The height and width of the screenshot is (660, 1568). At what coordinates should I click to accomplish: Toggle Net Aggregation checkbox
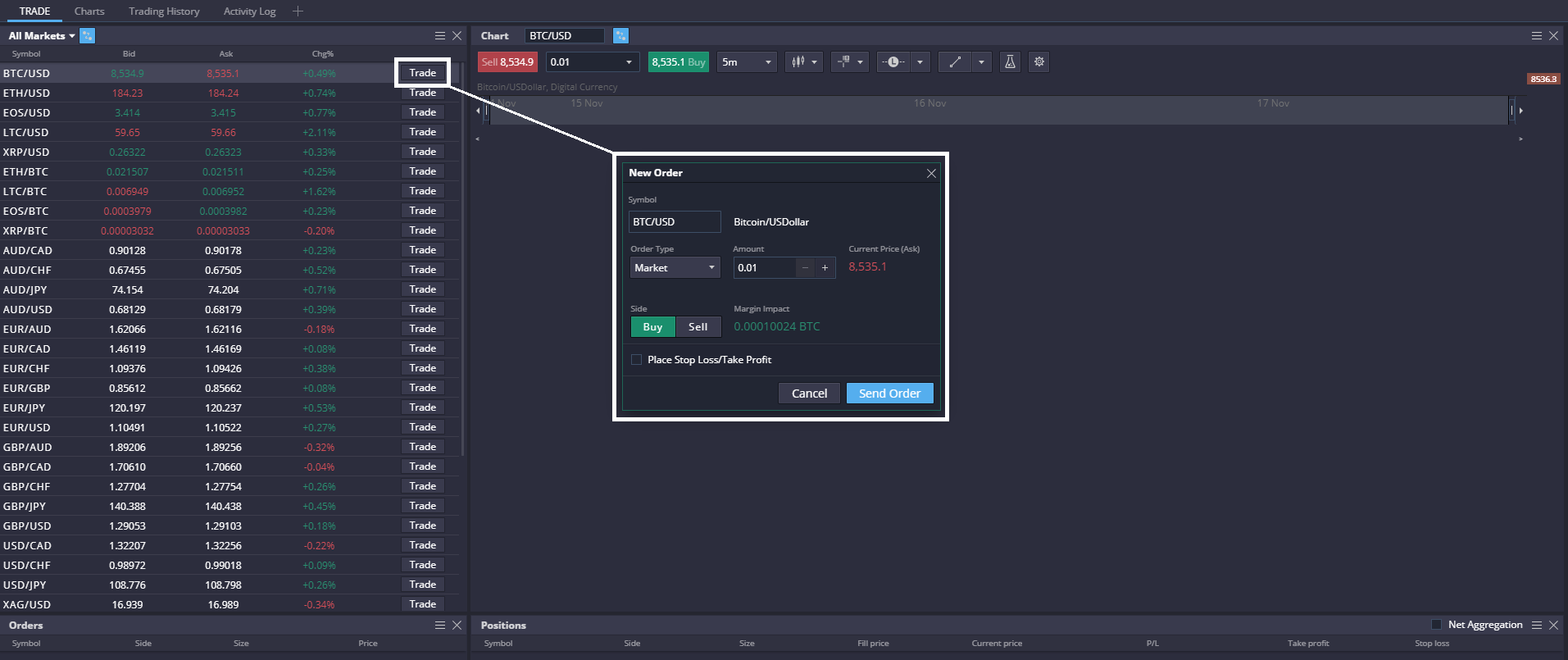1436,625
